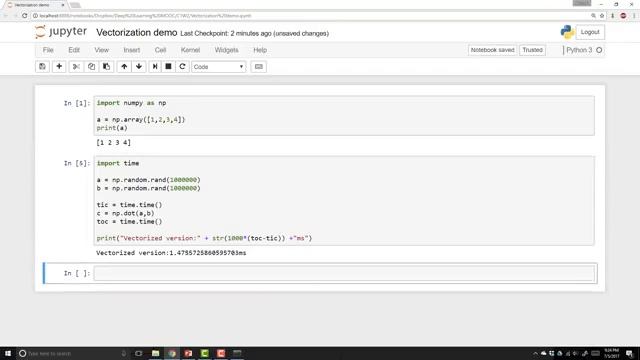This screenshot has width=640, height=360.
Task: Paste cells below icon
Action: (107, 67)
